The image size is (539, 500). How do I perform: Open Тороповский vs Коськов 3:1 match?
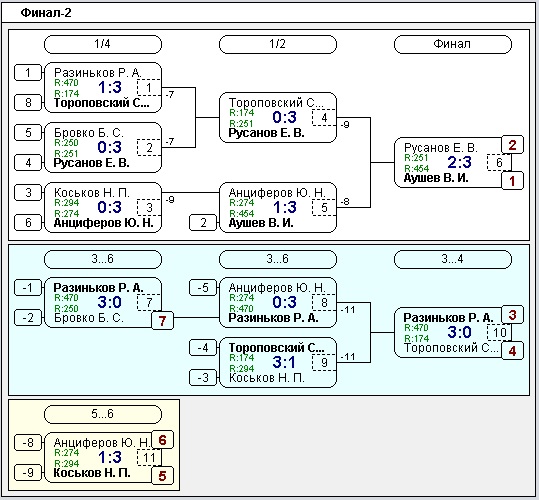(x=278, y=363)
